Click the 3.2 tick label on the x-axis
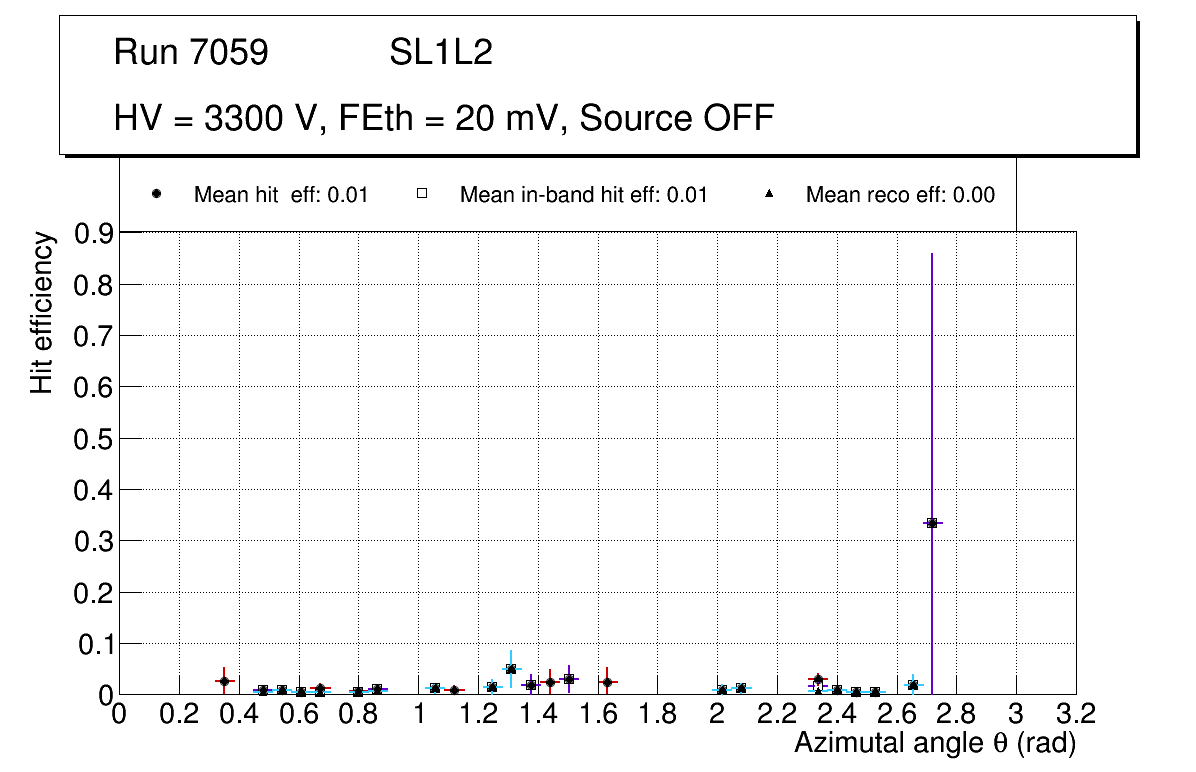Image resolution: width=1196 pixels, height=772 pixels. [x=1076, y=715]
